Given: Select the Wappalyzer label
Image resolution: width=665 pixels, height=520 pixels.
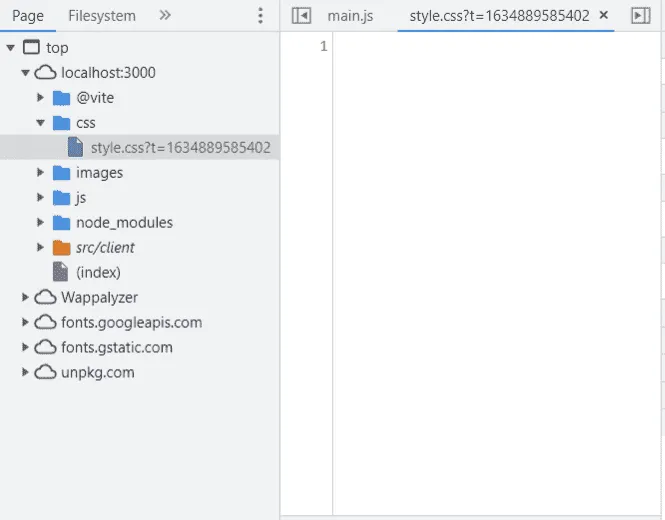Looking at the screenshot, I should click(99, 298).
